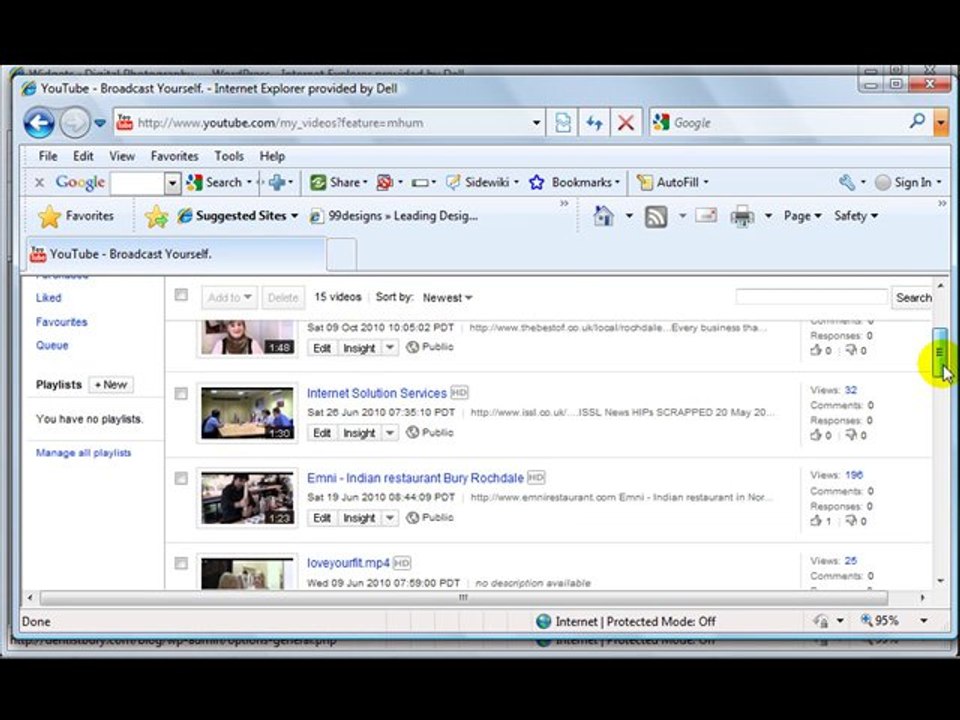Click the Sidewiki button
This screenshot has height=720, width=960.
point(482,182)
